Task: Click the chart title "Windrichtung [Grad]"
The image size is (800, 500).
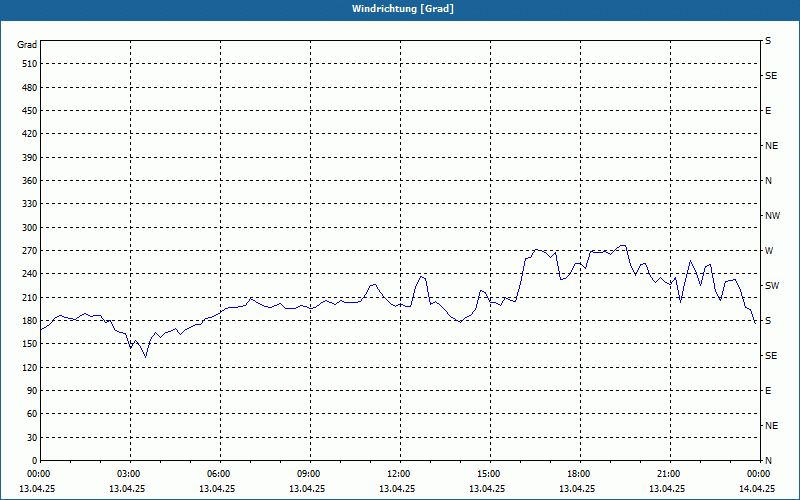Action: coord(403,9)
